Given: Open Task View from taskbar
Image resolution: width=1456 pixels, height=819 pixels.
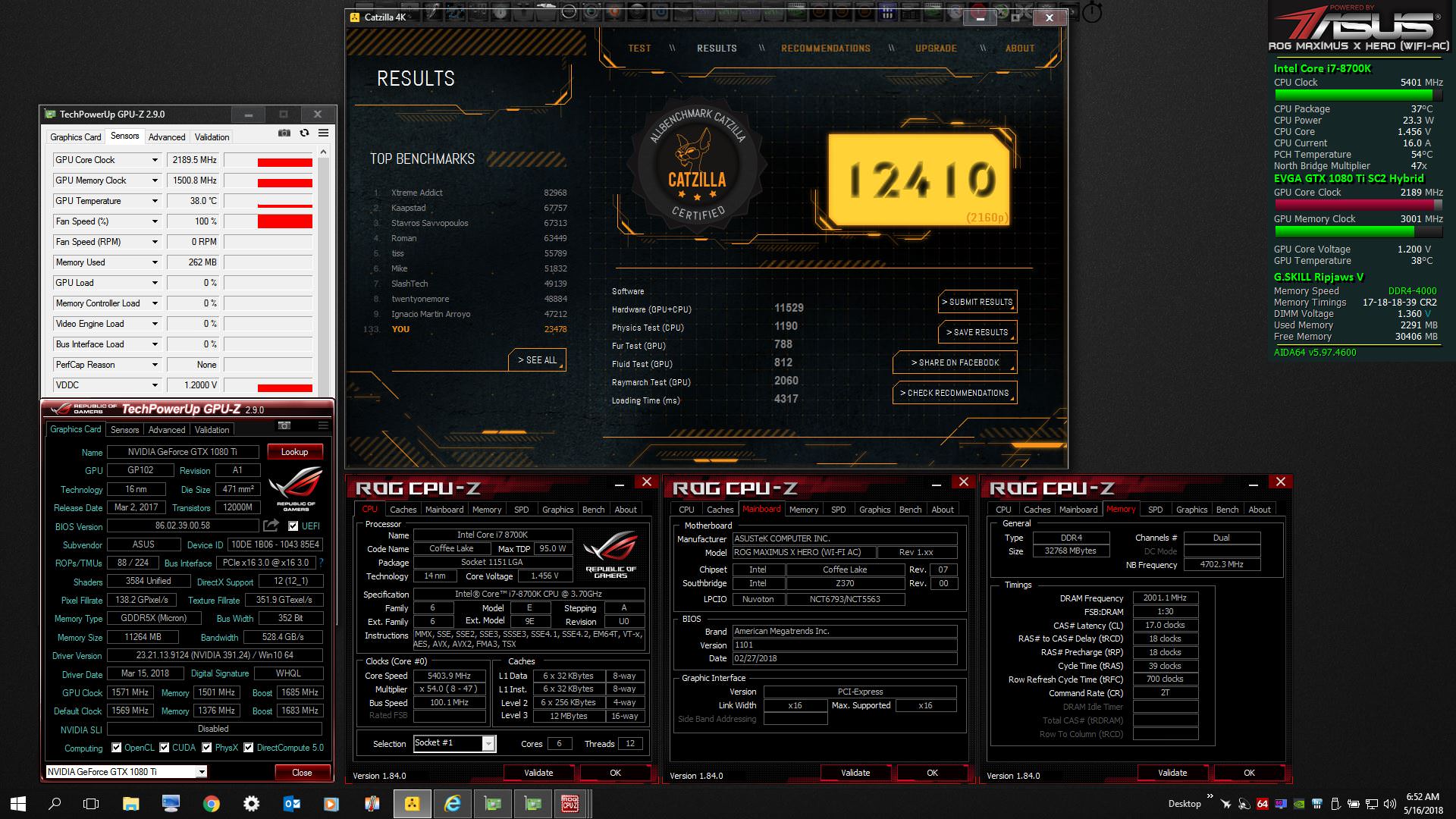Looking at the screenshot, I should click(x=91, y=804).
